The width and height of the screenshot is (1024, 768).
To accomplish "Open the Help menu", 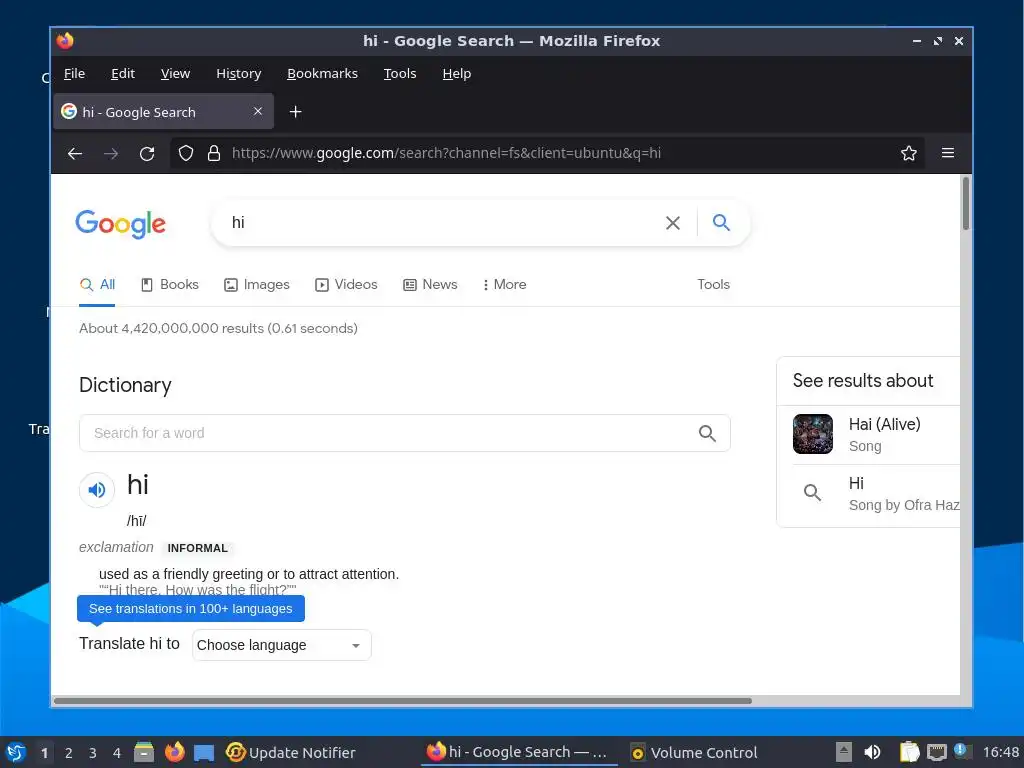I will [x=456, y=74].
